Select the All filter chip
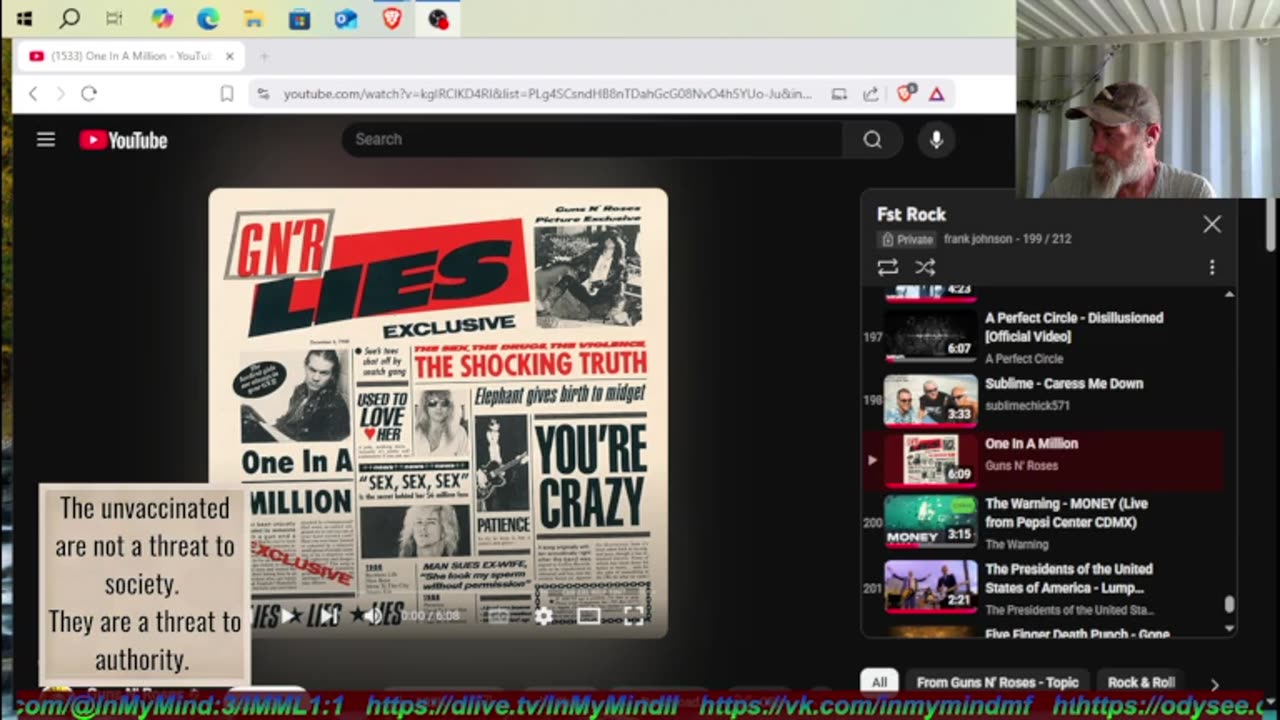The image size is (1280, 720). (879, 682)
